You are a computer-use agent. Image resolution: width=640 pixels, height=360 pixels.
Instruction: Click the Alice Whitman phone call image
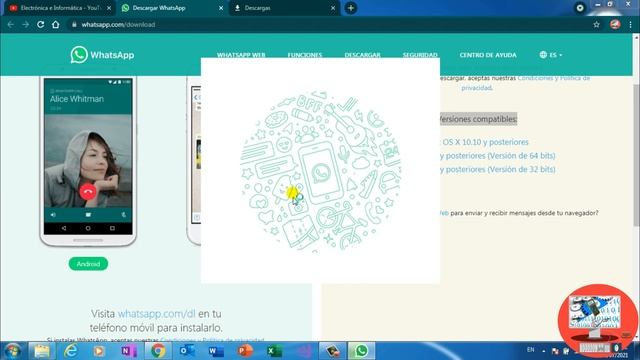tap(88, 157)
